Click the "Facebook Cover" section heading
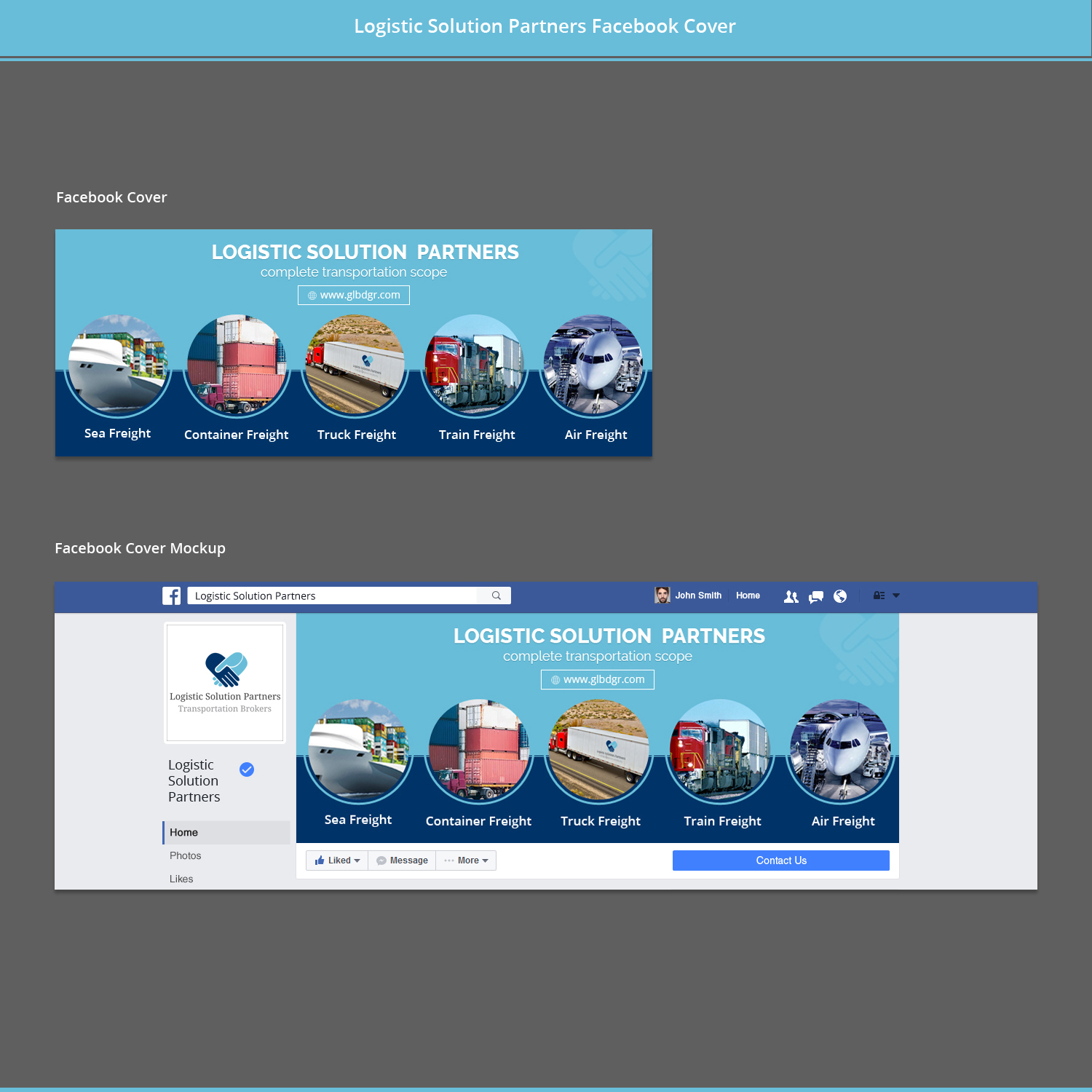This screenshot has height=1092, width=1092. click(x=111, y=197)
